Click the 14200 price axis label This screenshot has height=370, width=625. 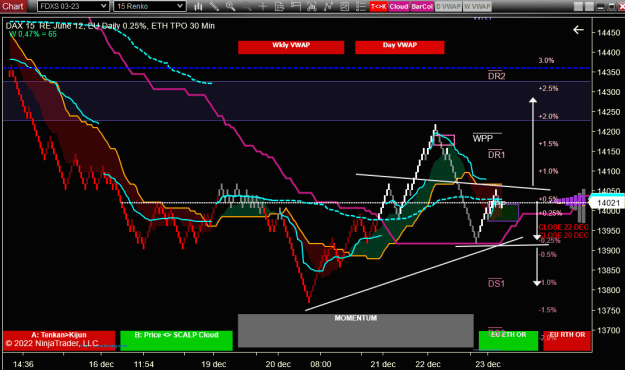pos(609,132)
